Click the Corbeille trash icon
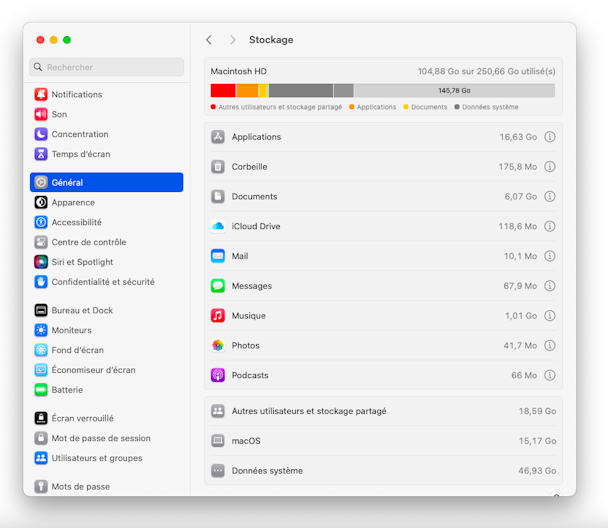 [218, 167]
